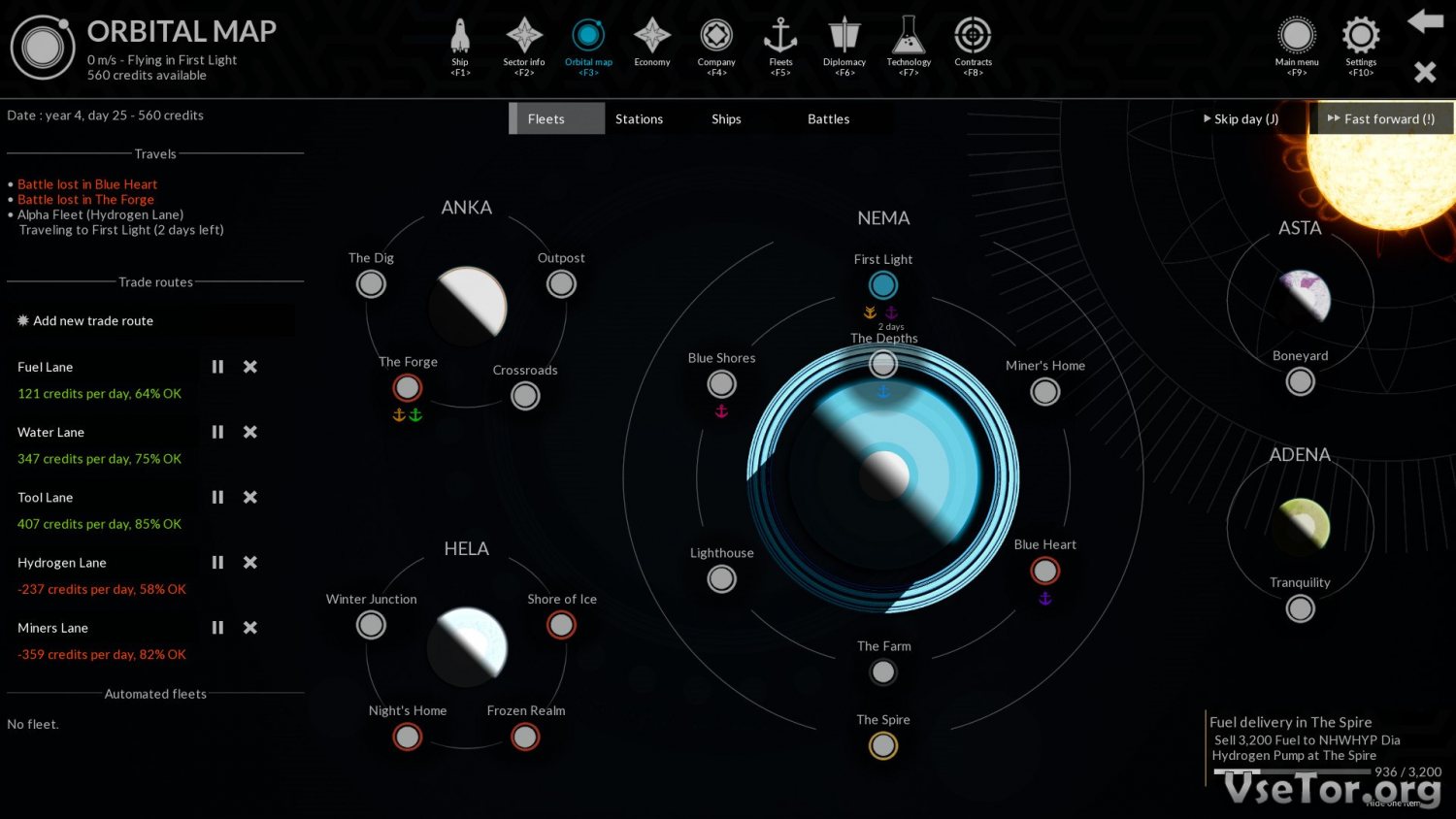
Task: Open the Contracts target icon
Action: tap(973, 39)
